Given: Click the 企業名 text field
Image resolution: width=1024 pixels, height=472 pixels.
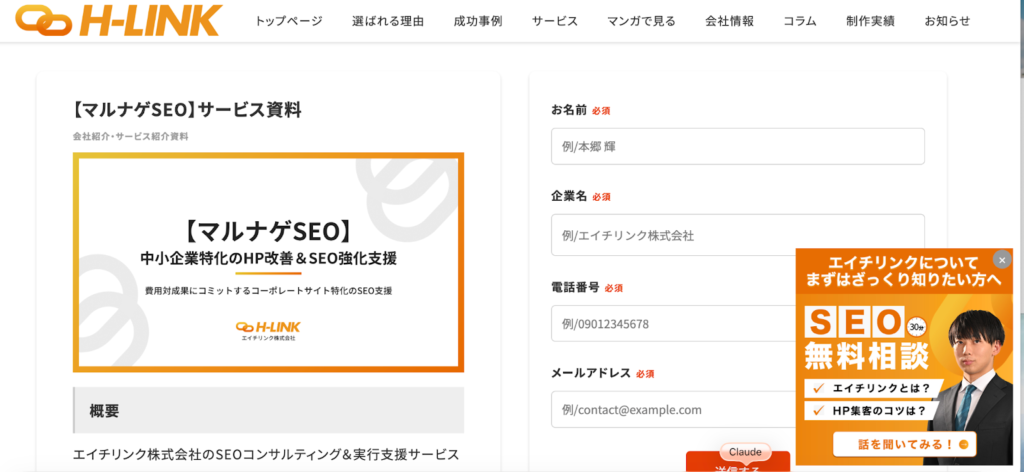Looking at the screenshot, I should 737,235.
